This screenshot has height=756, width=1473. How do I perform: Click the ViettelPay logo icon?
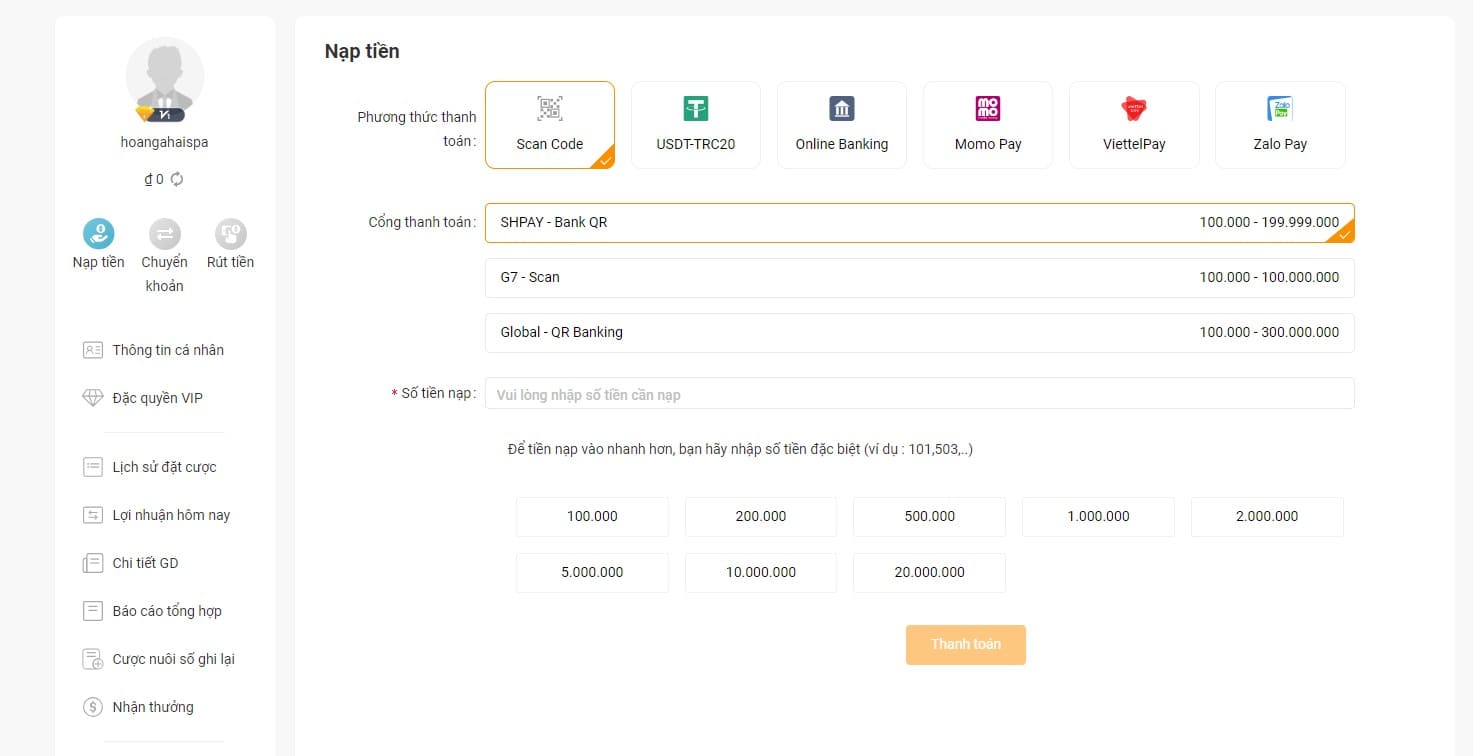click(1134, 109)
